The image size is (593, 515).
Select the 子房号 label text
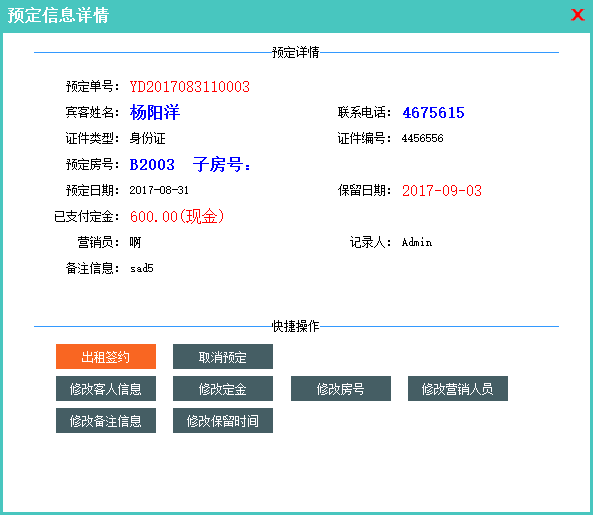pyautogui.click(x=222, y=164)
